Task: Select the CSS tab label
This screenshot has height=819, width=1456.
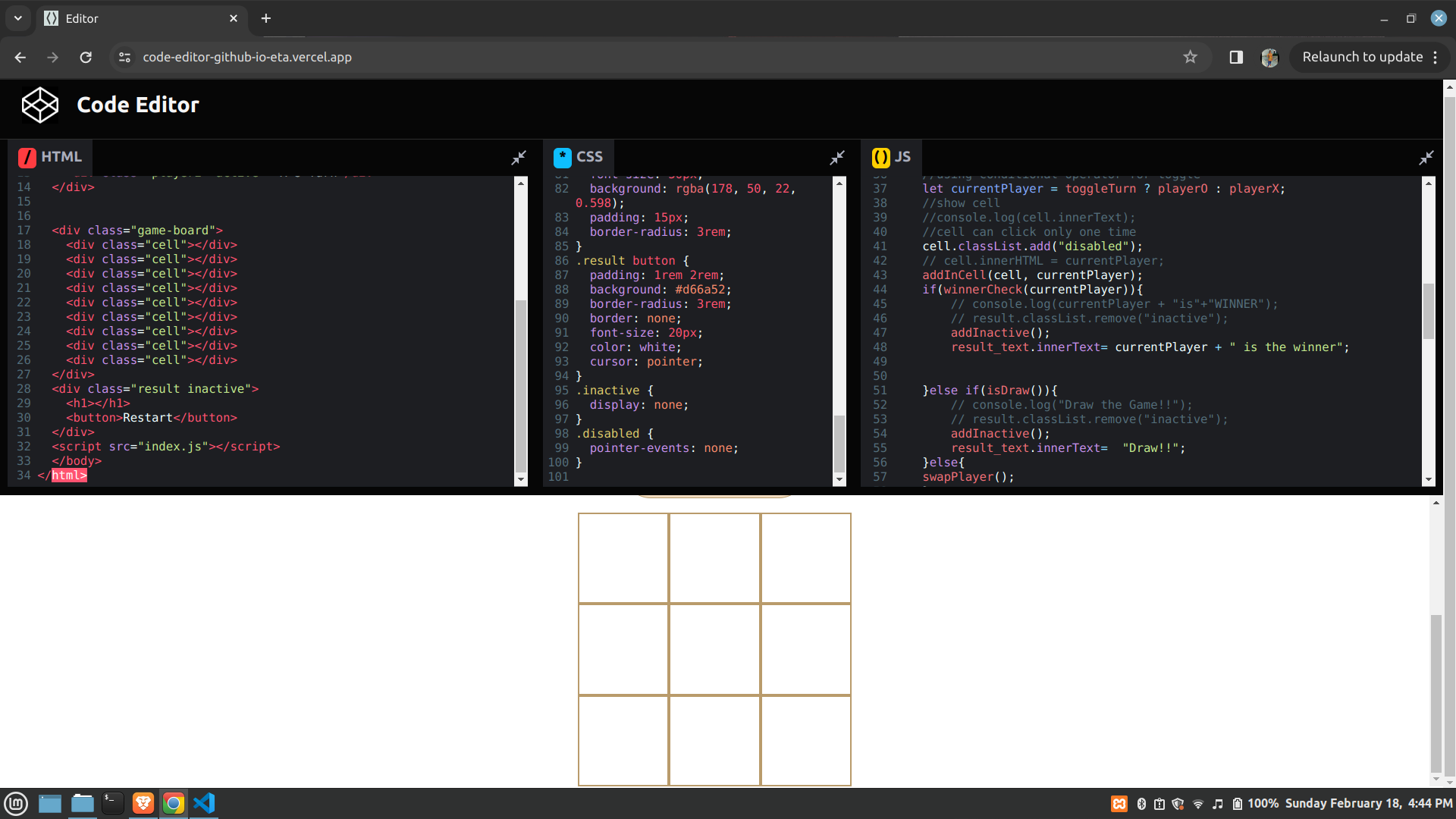Action: coord(589,156)
